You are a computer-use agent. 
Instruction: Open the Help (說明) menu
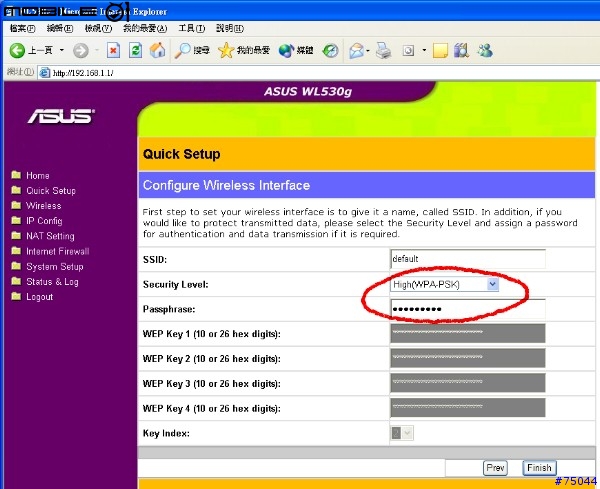coord(230,28)
